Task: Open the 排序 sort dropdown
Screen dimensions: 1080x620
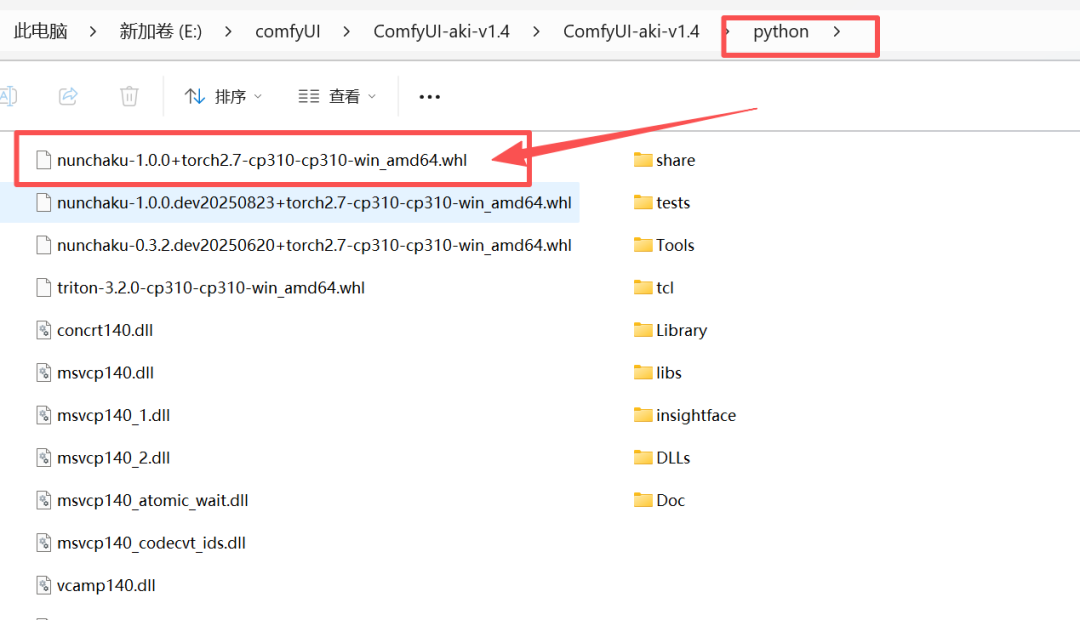Action: click(x=223, y=96)
